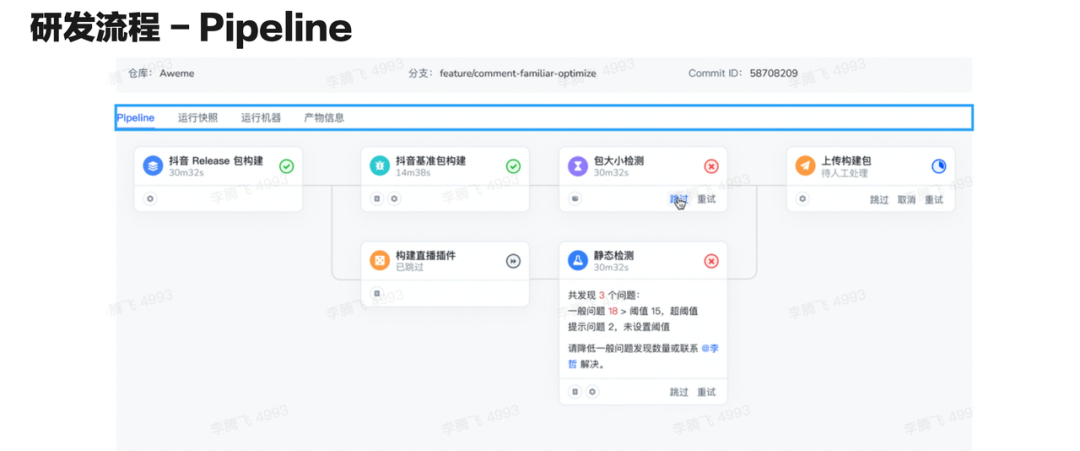The height and width of the screenshot is (451, 1080).
Task: Click the 静态检测 title
Action: [x=614, y=255]
